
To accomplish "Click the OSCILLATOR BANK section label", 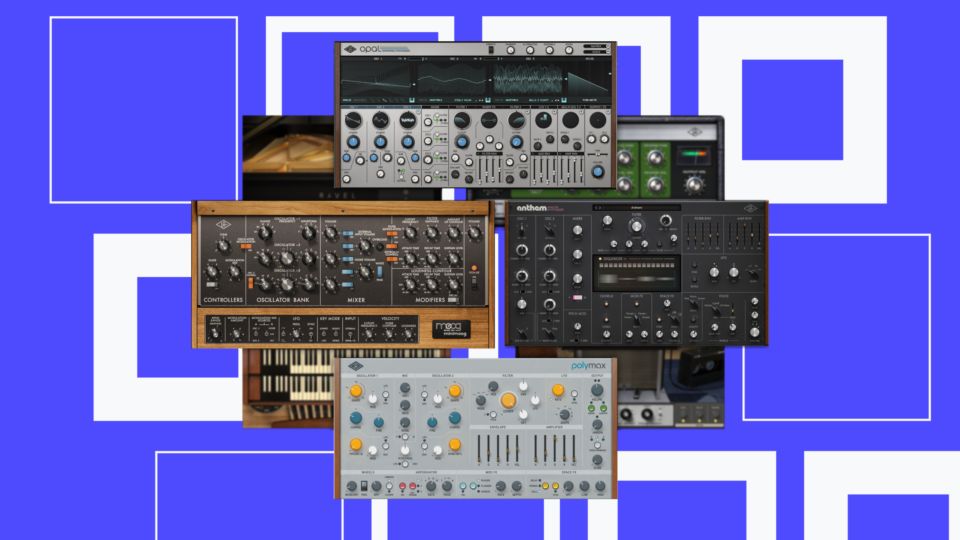I will [283, 300].
